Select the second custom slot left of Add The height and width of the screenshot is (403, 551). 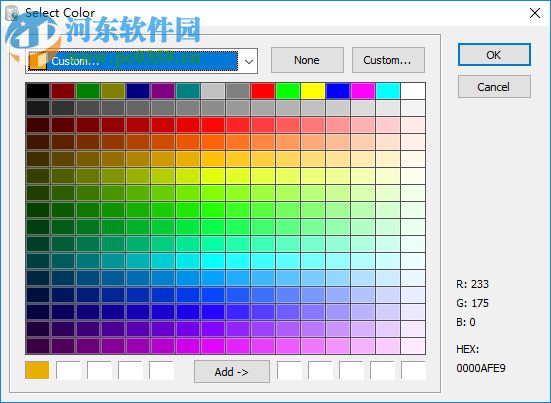click(69, 370)
